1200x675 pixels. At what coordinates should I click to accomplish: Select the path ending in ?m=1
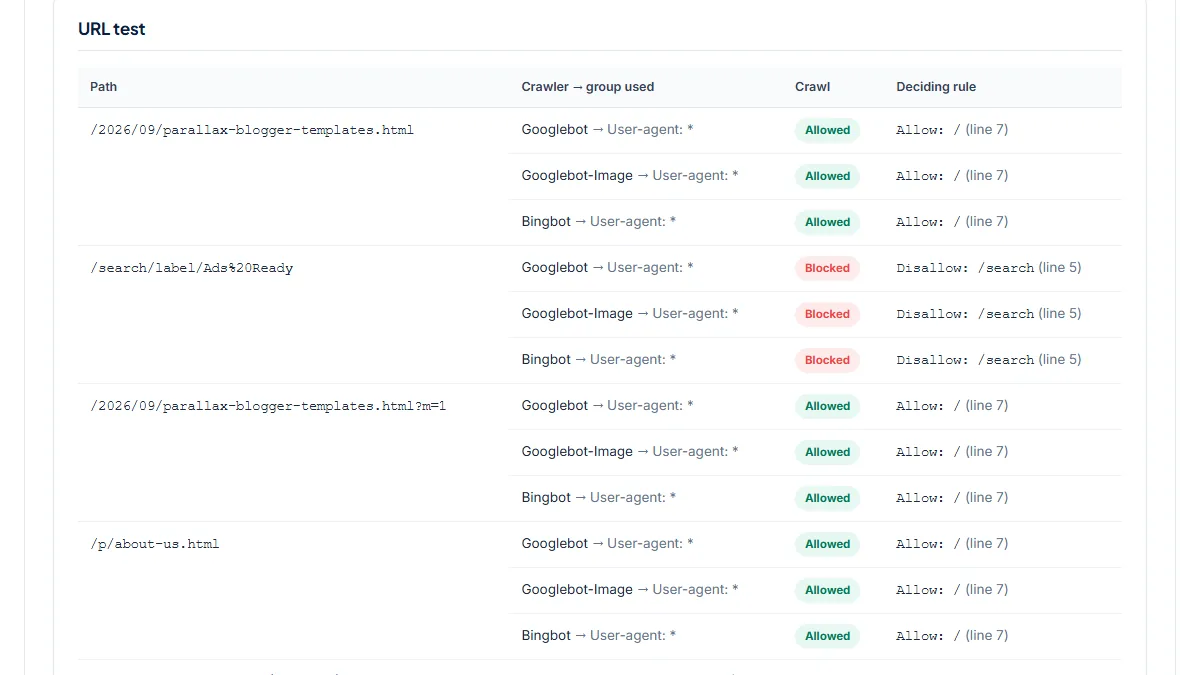point(268,406)
